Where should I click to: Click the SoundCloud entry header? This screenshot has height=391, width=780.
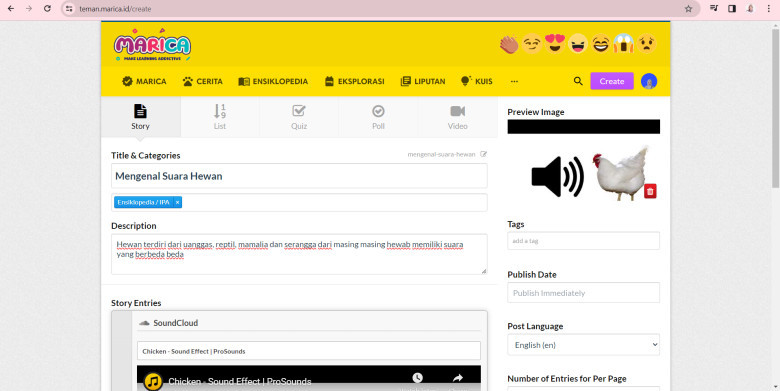309,323
